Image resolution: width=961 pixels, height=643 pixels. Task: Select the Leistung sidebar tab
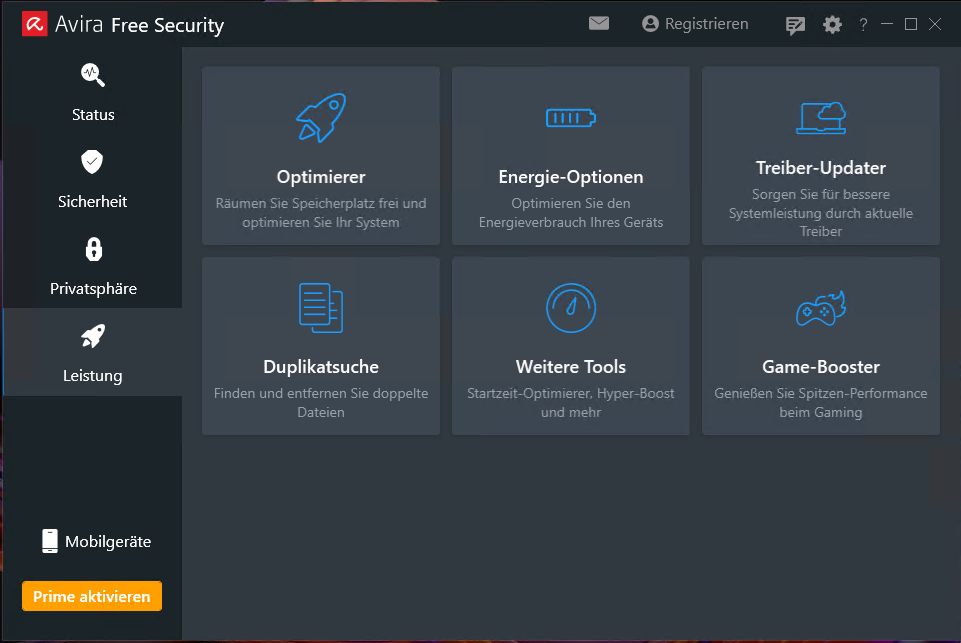point(93,353)
